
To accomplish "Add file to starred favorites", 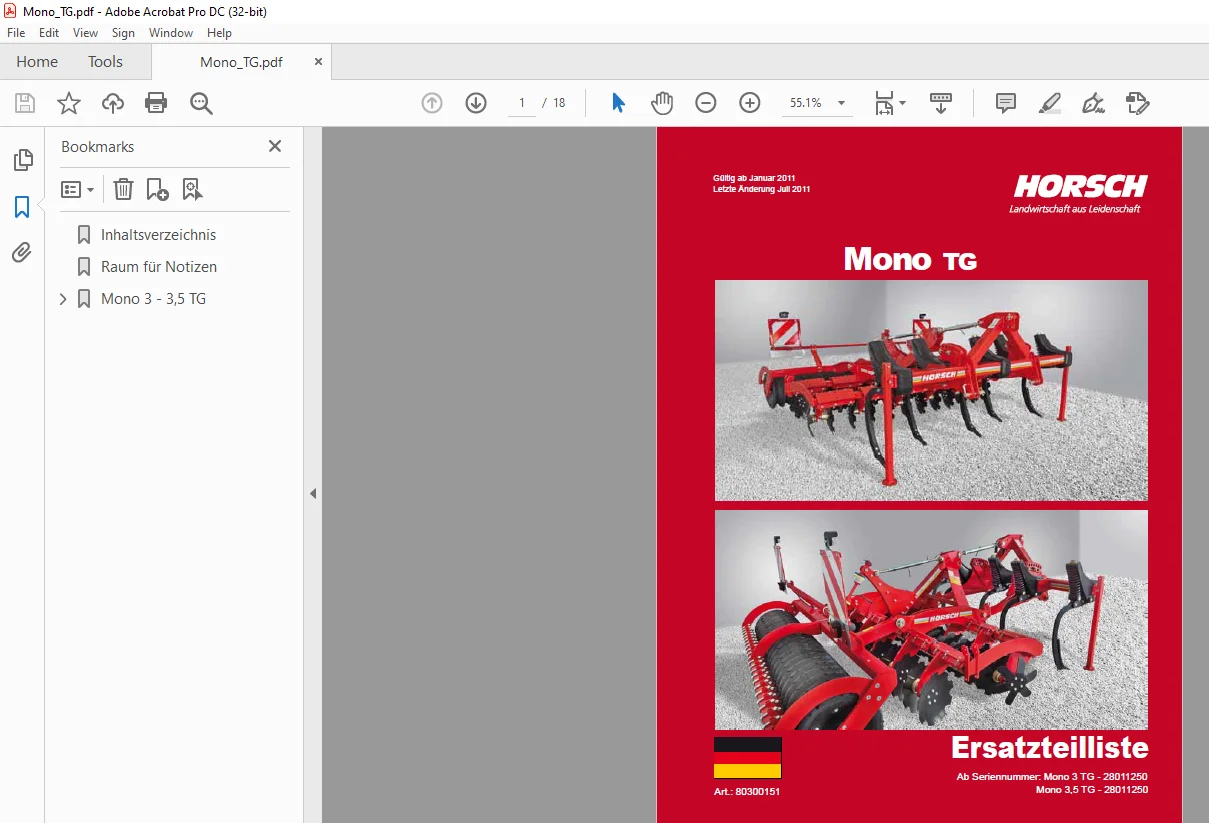I will (x=69, y=103).
